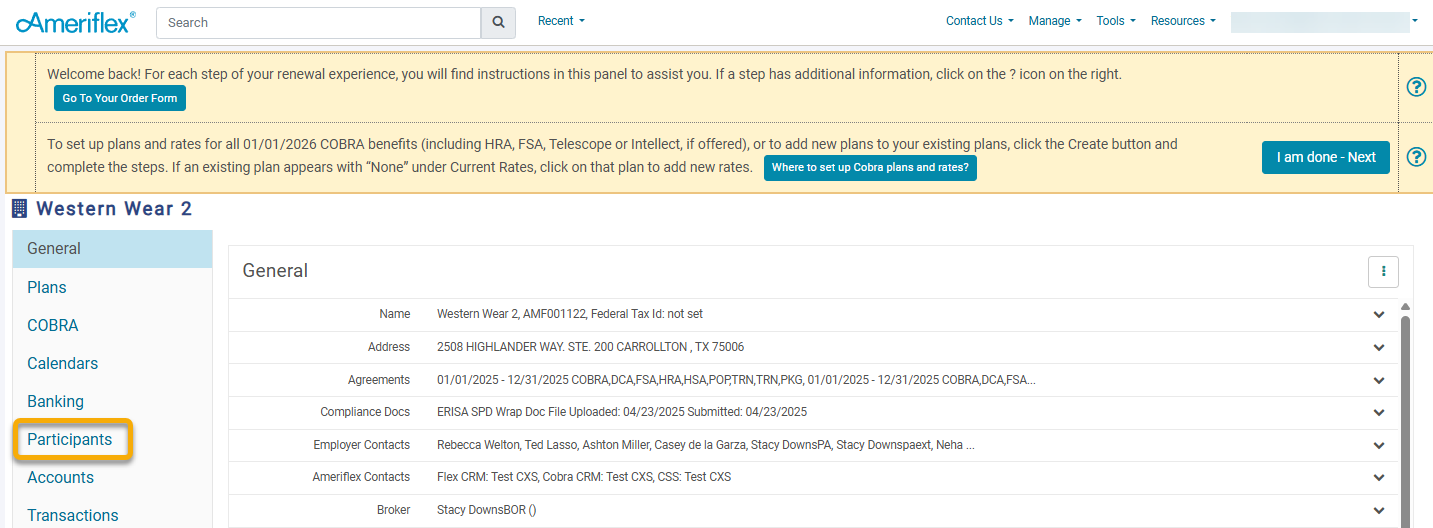
Task: Click the I am done - Next button
Action: (1326, 157)
